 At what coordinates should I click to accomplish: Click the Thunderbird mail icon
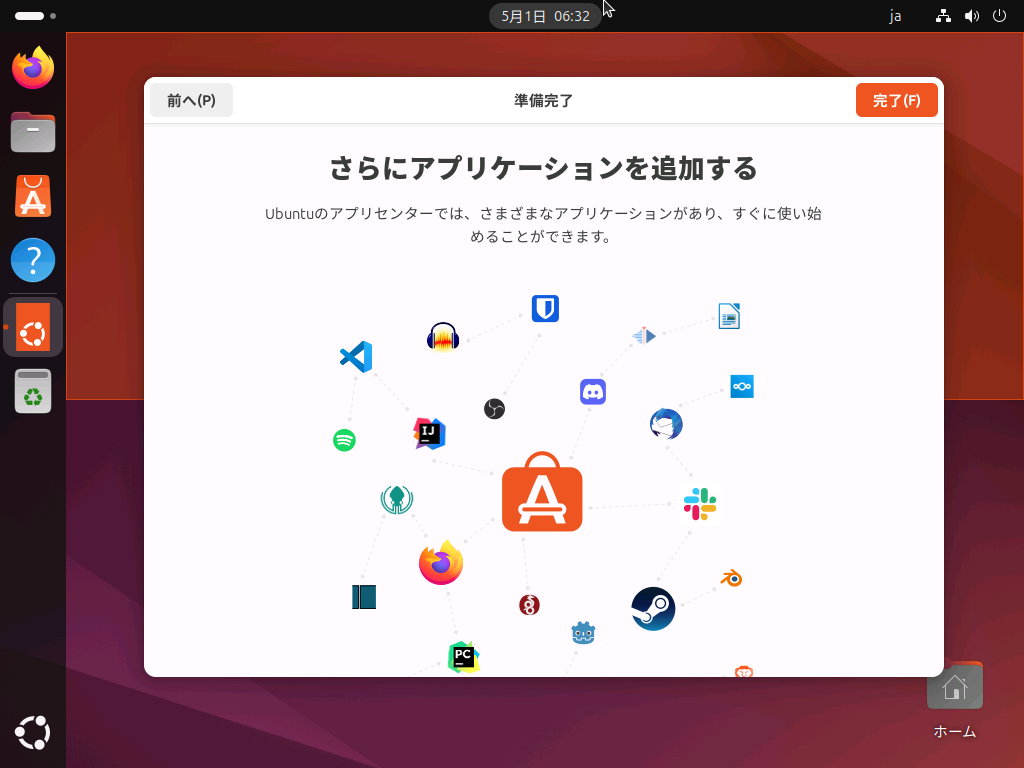pos(666,424)
